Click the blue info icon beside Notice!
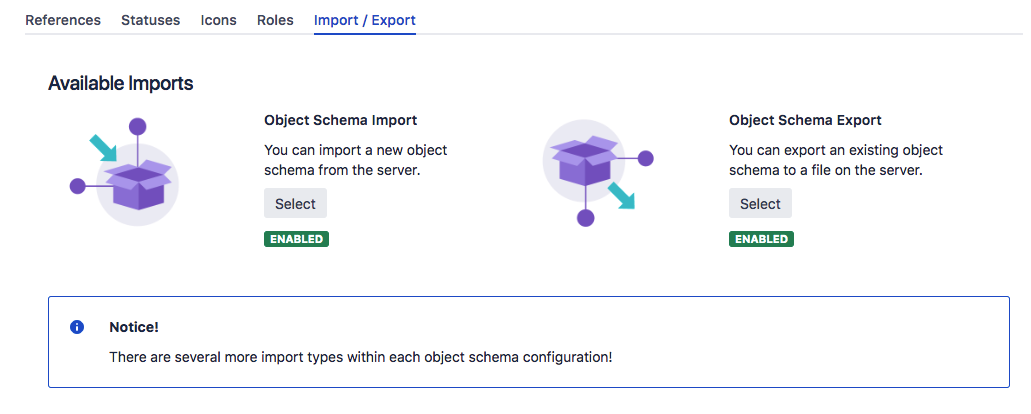The width and height of the screenshot is (1031, 414). [x=77, y=327]
